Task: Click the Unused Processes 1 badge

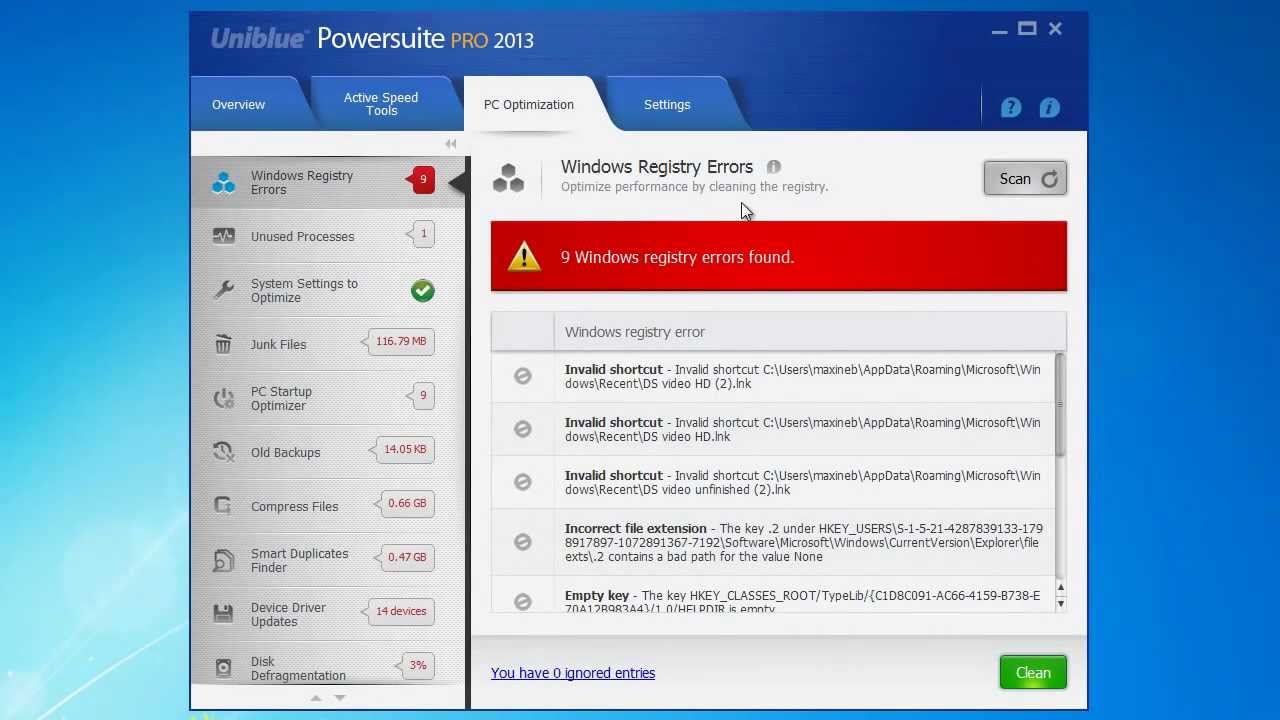Action: [421, 234]
